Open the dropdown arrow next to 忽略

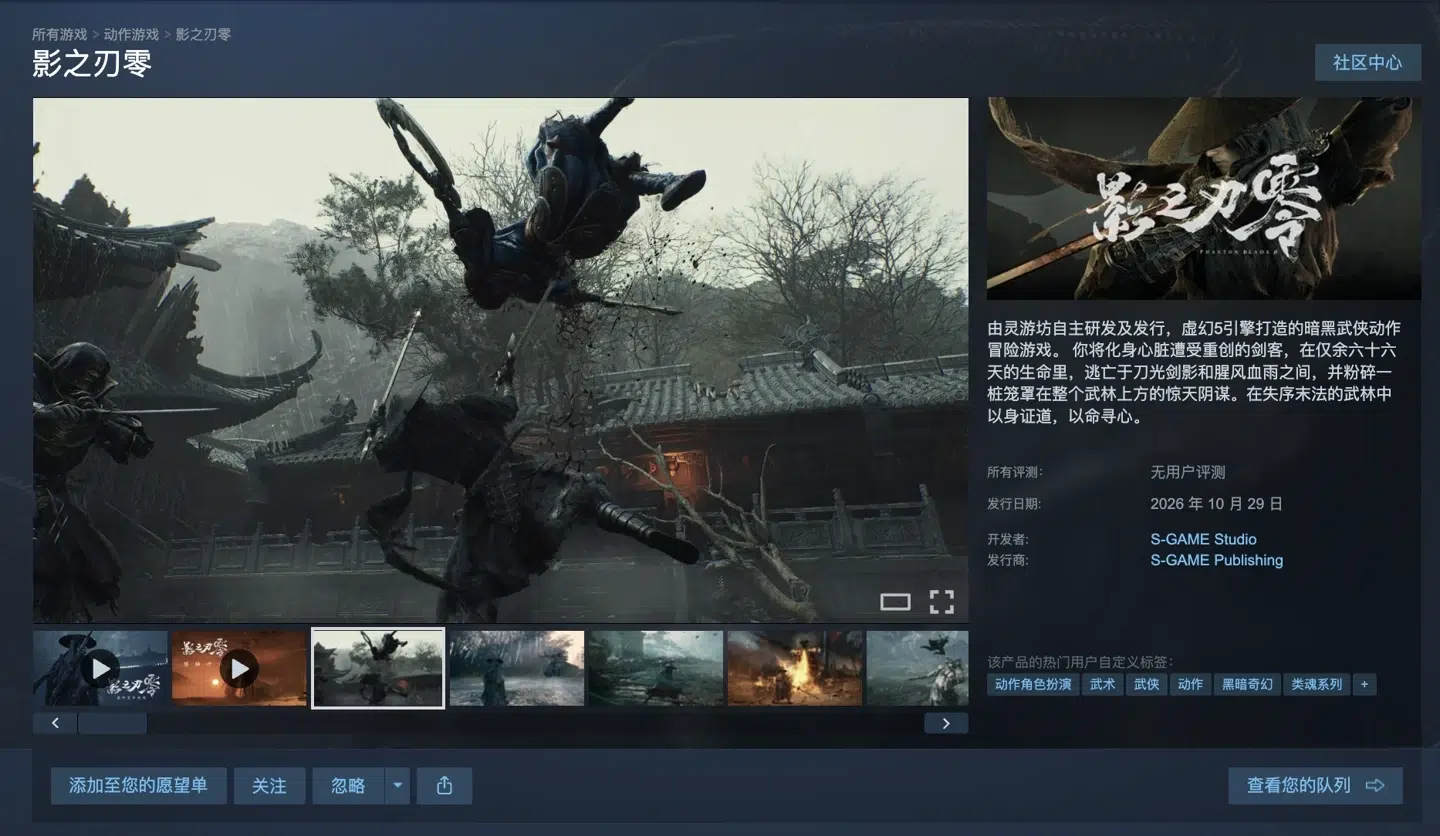pos(397,786)
